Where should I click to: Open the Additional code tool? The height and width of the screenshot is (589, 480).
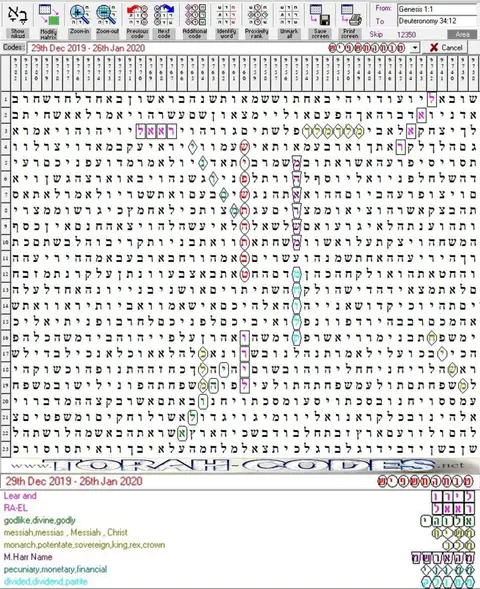pos(195,20)
